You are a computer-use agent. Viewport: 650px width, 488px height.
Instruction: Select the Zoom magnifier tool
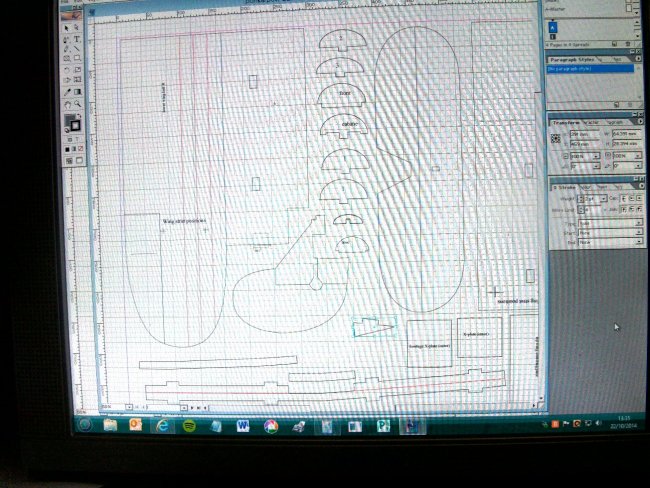point(77,103)
